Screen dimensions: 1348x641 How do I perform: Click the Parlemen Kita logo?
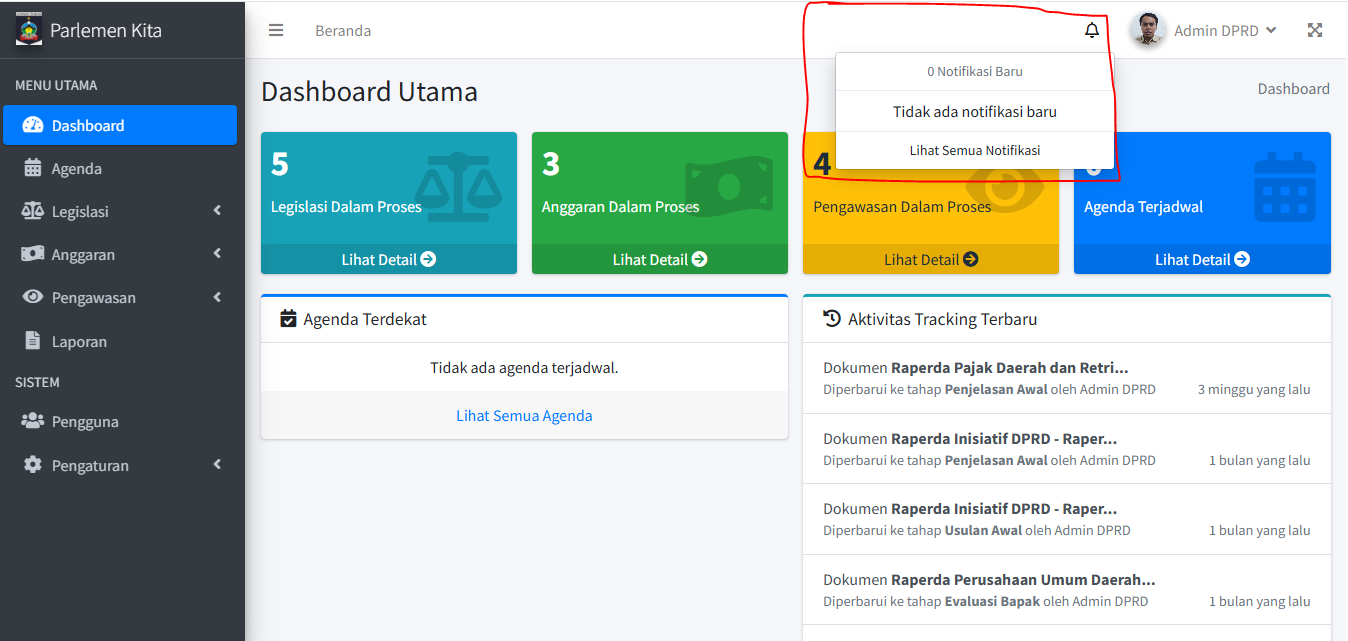(30, 29)
